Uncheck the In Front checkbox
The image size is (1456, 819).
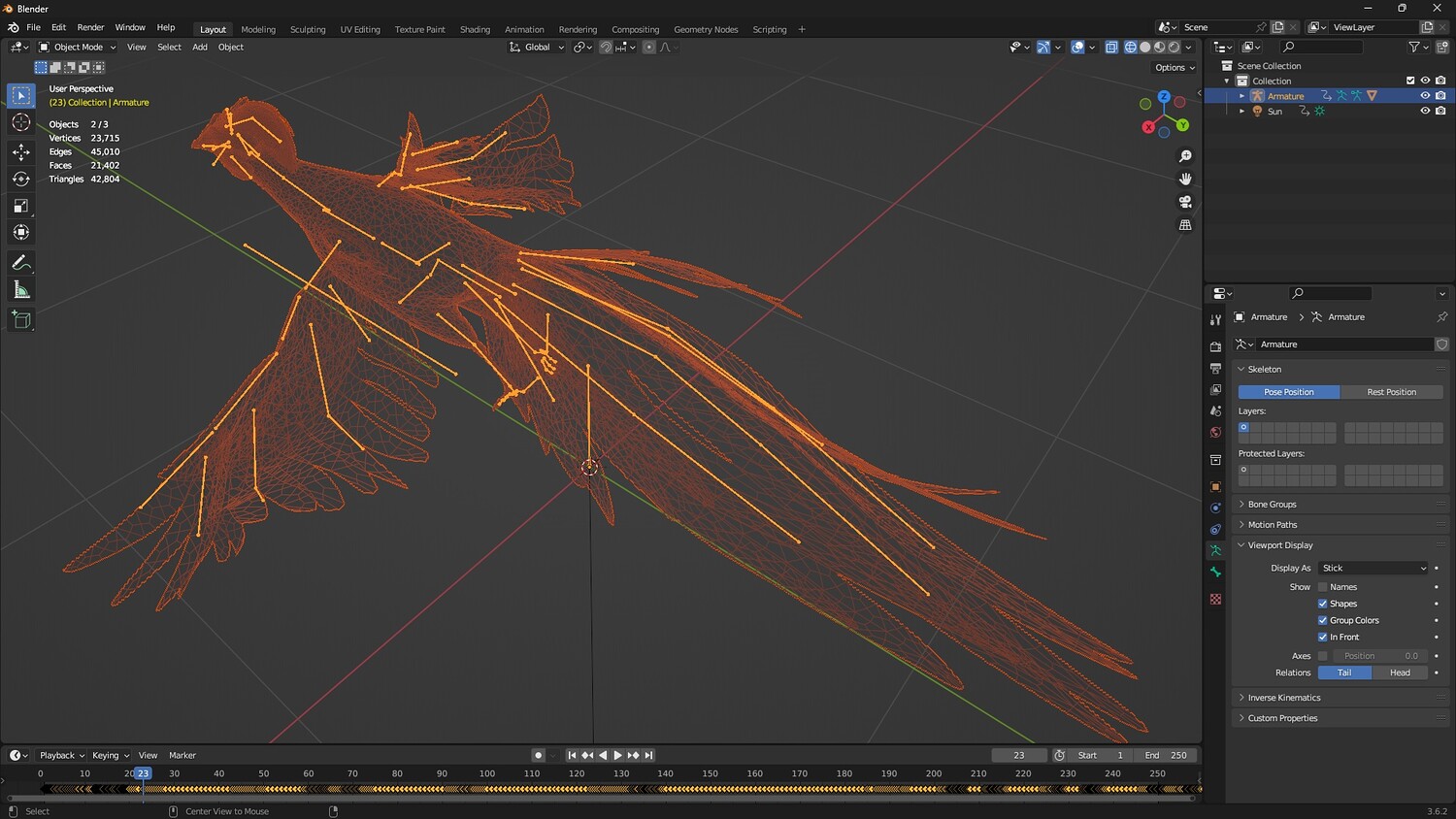point(1322,637)
